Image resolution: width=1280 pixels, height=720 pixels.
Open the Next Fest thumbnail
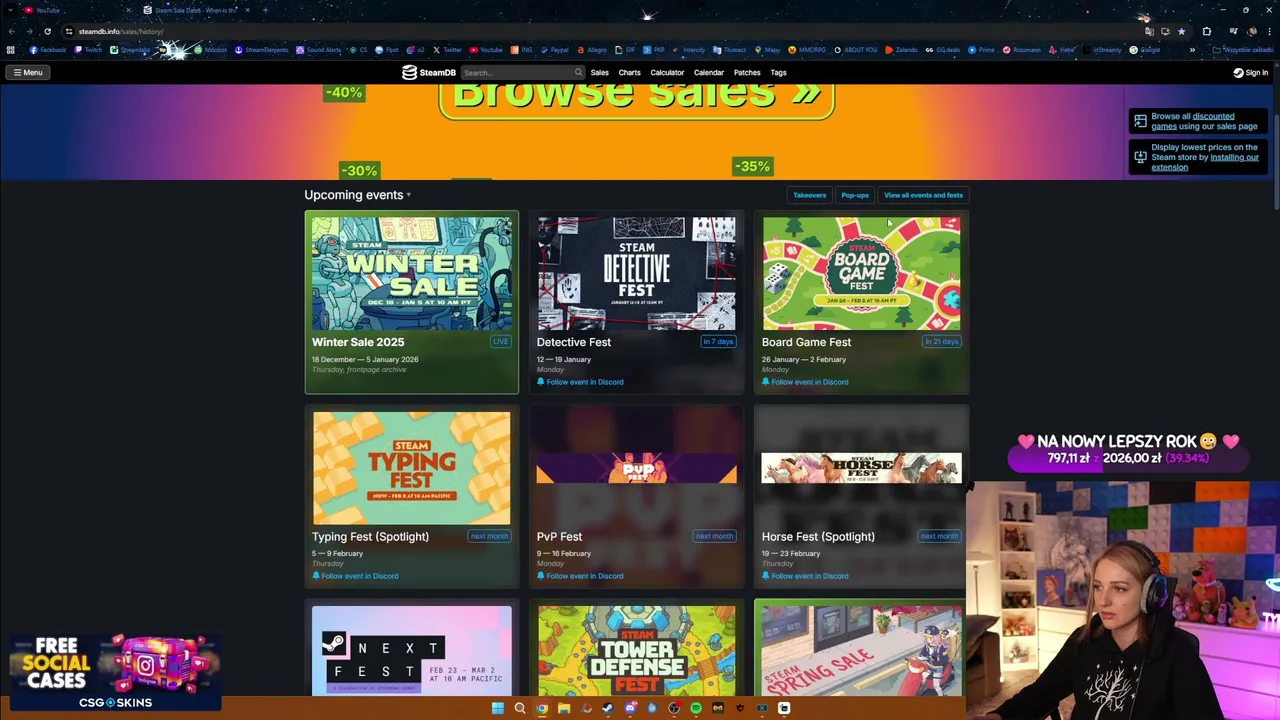[x=411, y=650]
